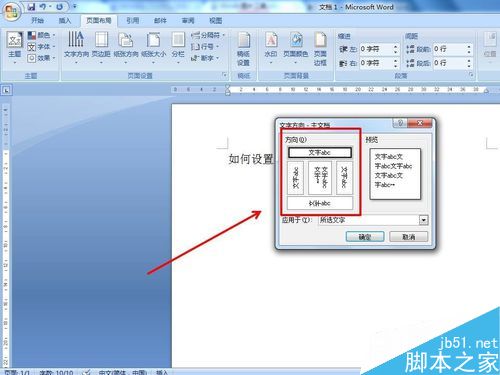This screenshot has width=500, height=375.
Task: Click the right indent 右 value field
Action: [x=375, y=63]
